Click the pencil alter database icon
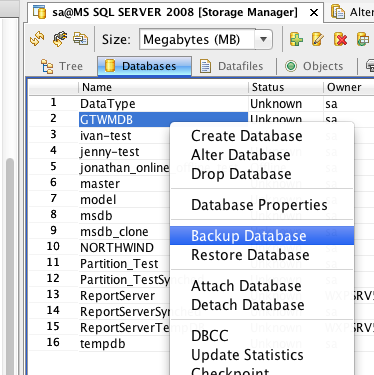Image resolution: width=374 pixels, height=375 pixels. [318, 39]
